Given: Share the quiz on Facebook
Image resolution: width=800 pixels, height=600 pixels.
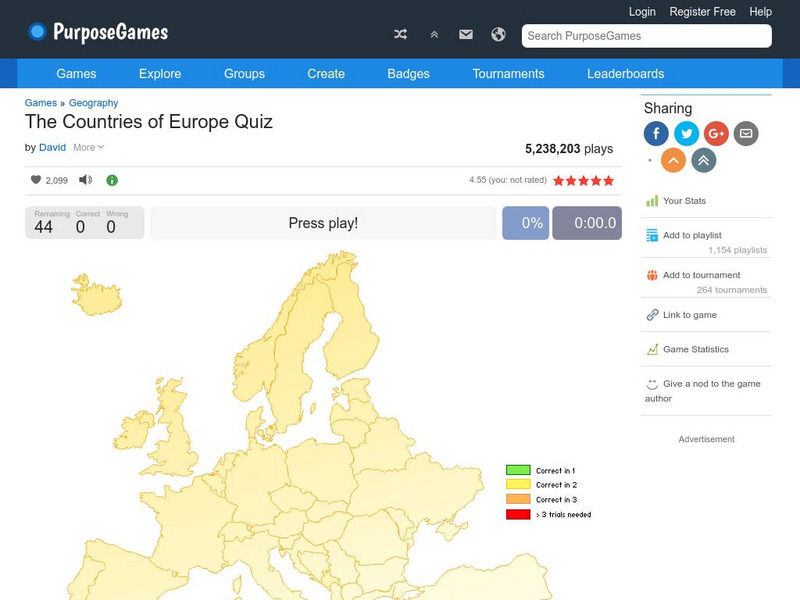Looking at the screenshot, I should click(x=656, y=133).
